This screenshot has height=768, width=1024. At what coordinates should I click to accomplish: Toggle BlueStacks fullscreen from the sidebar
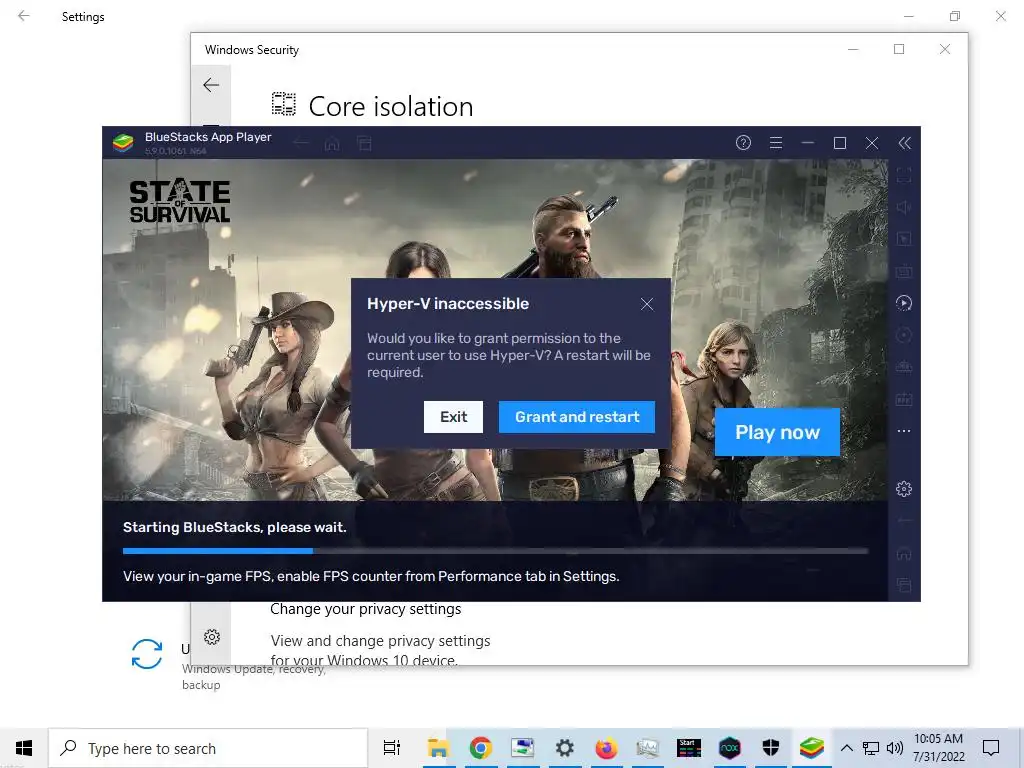pos(904,175)
